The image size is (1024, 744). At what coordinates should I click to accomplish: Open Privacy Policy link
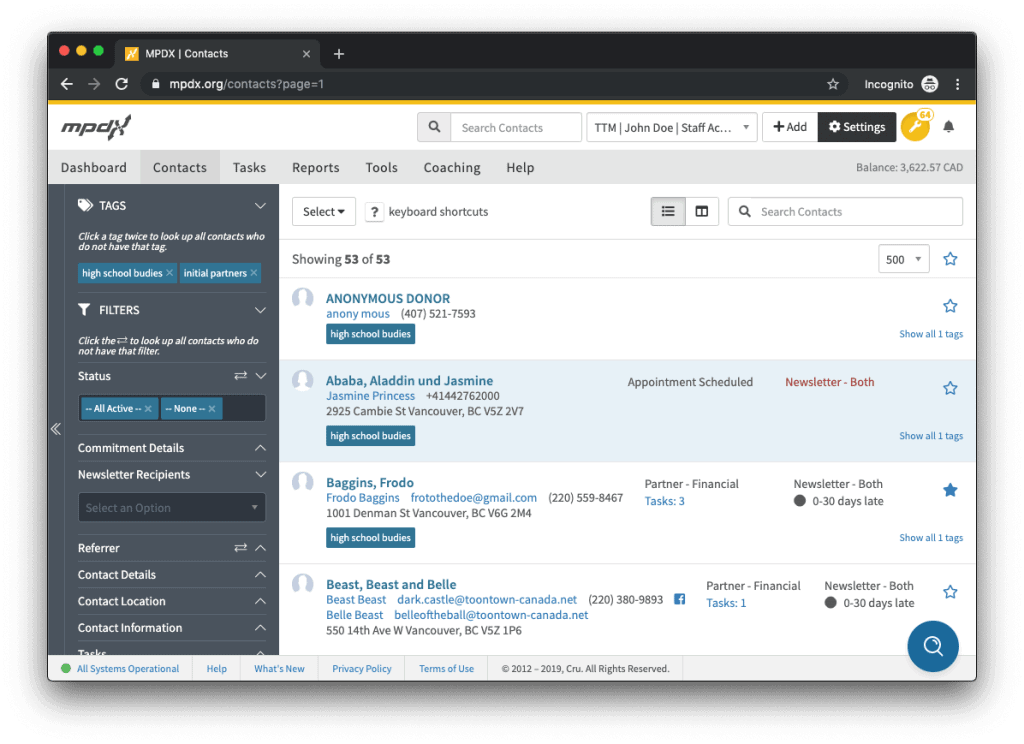(362, 668)
